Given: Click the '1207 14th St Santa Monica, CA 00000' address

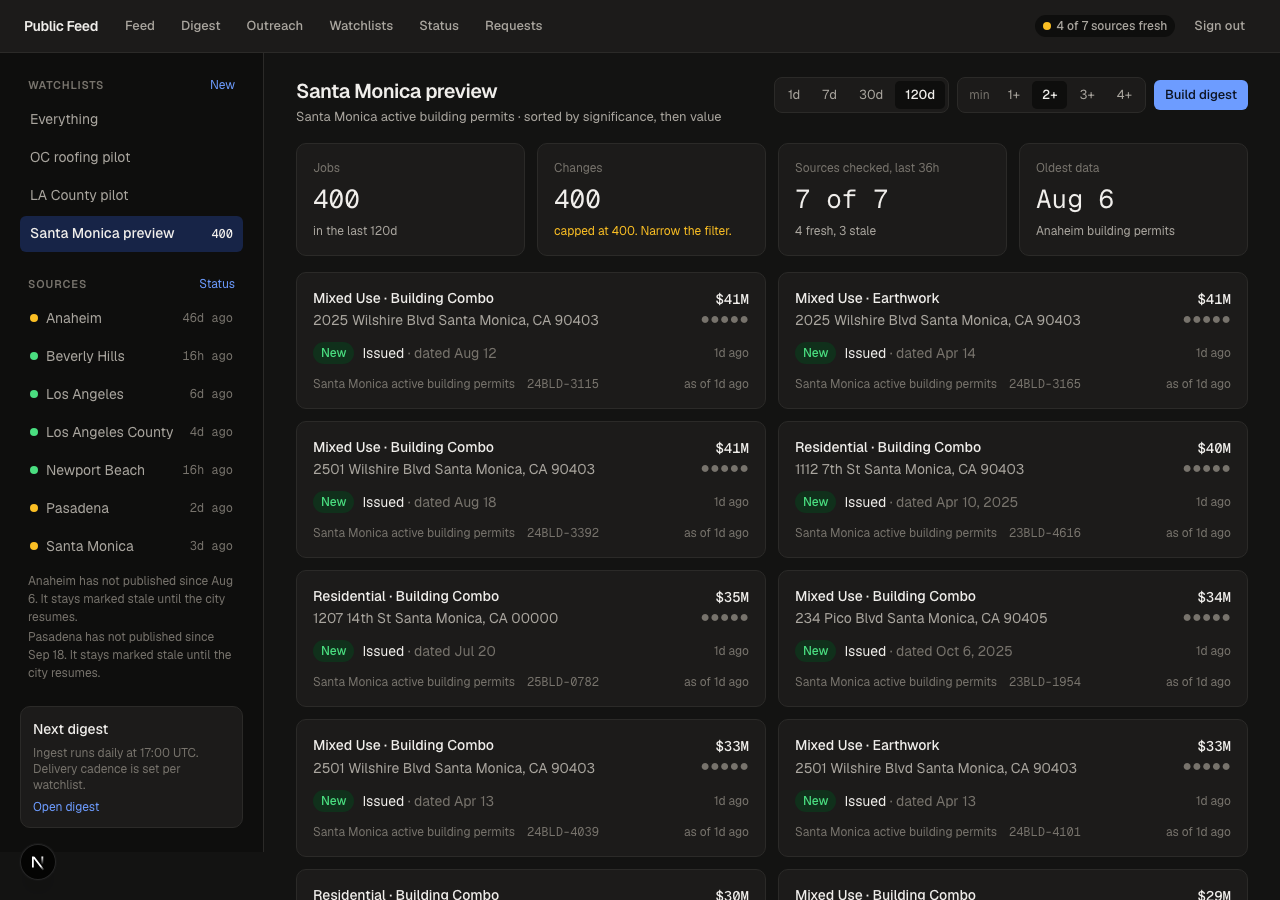Looking at the screenshot, I should pos(436,618).
